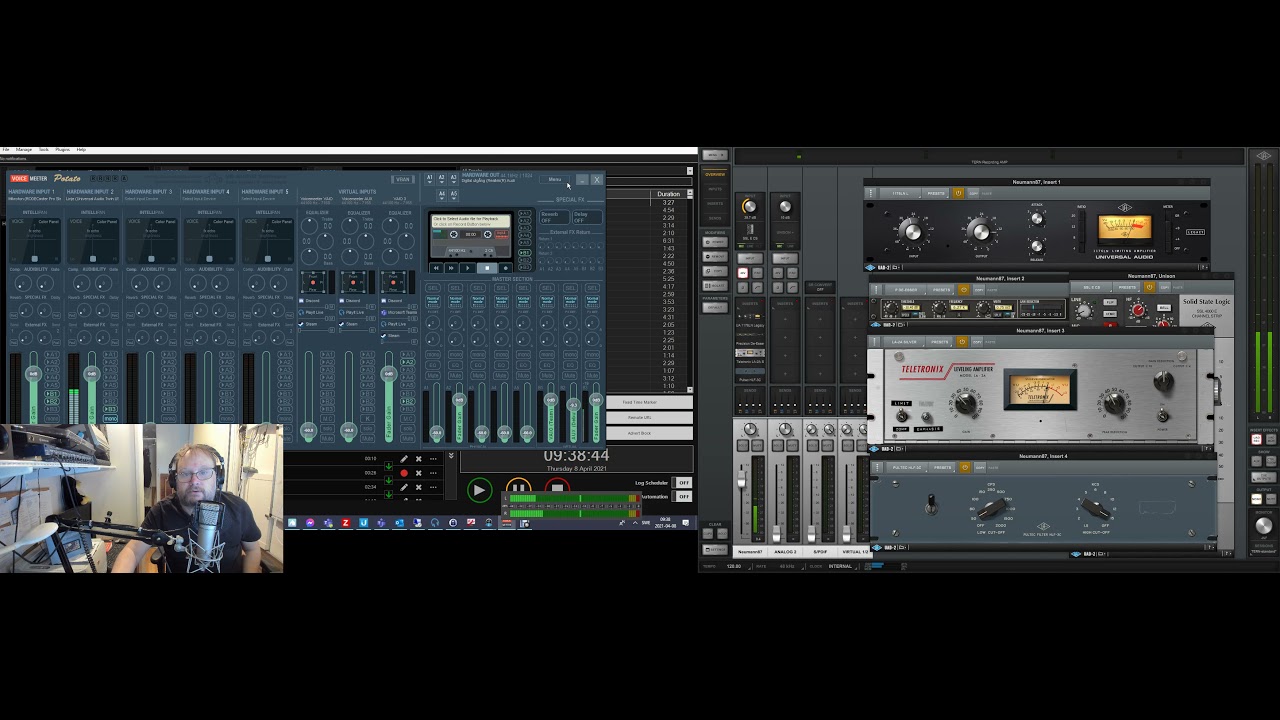This screenshot has height=720, width=1280.
Task: Click the Duration column header
Action: (669, 194)
